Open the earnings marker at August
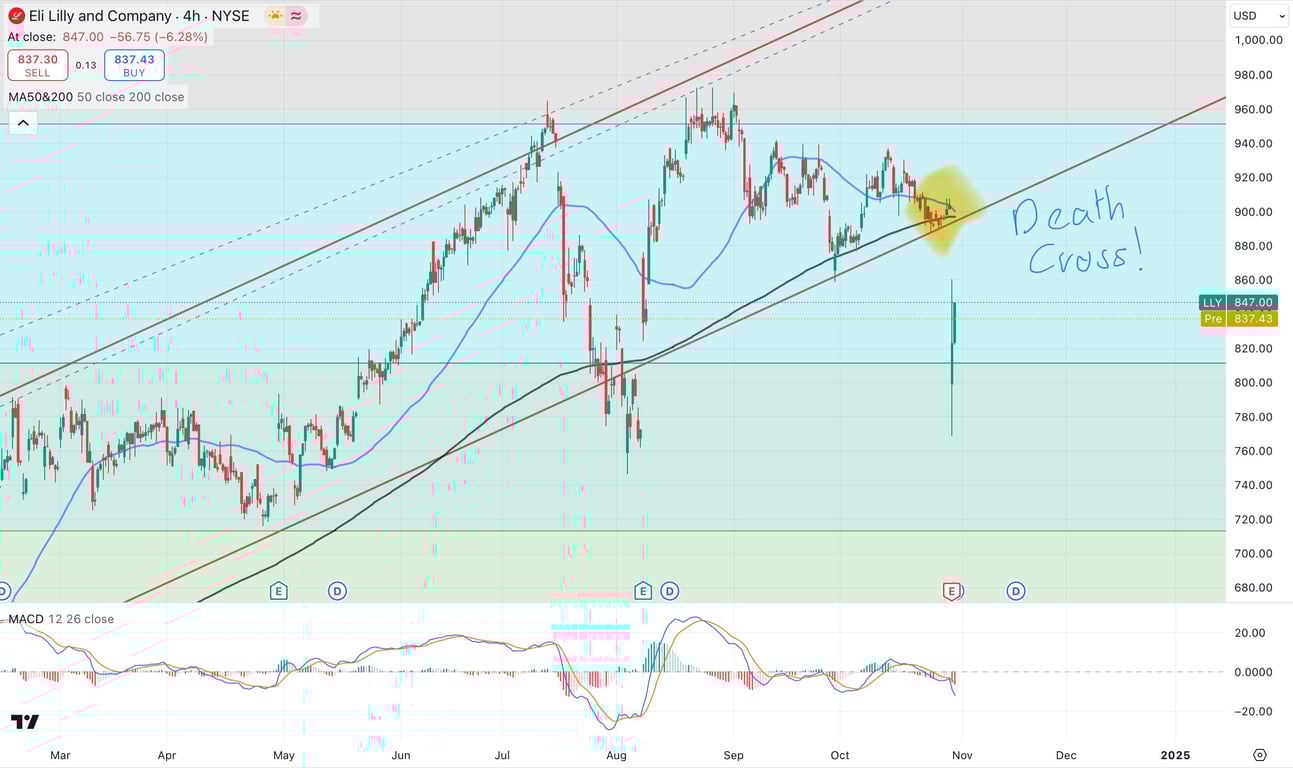 (x=643, y=591)
